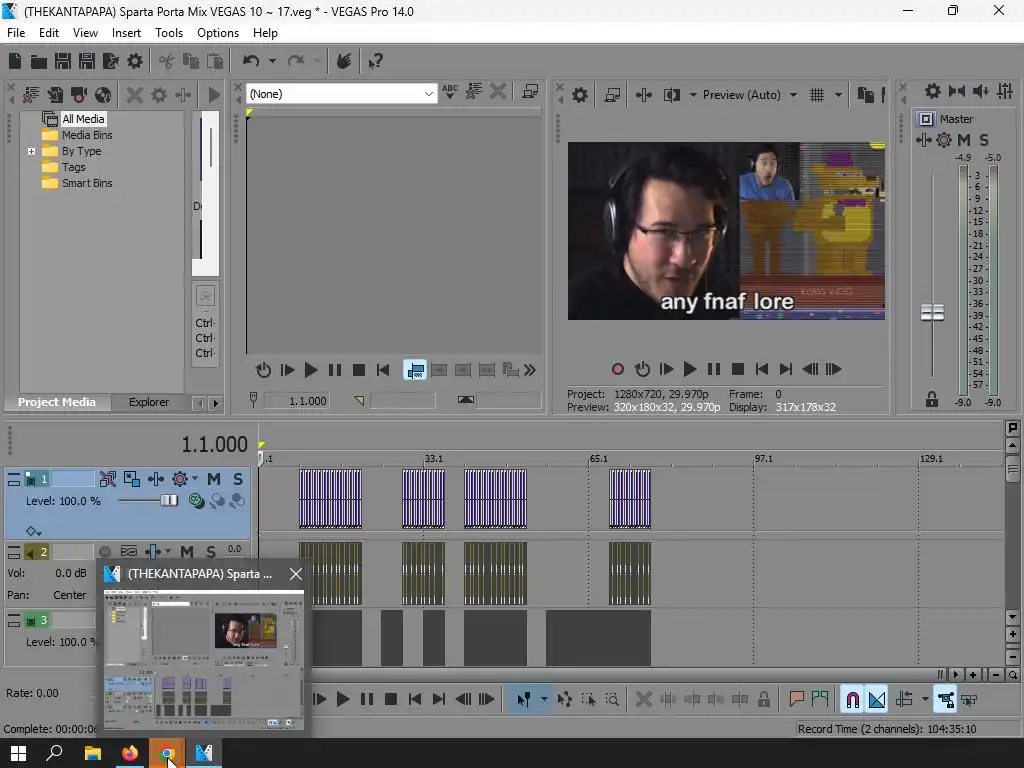Viewport: 1024px width, 768px height.
Task: Go to end in the timeline transport
Action: (439, 699)
